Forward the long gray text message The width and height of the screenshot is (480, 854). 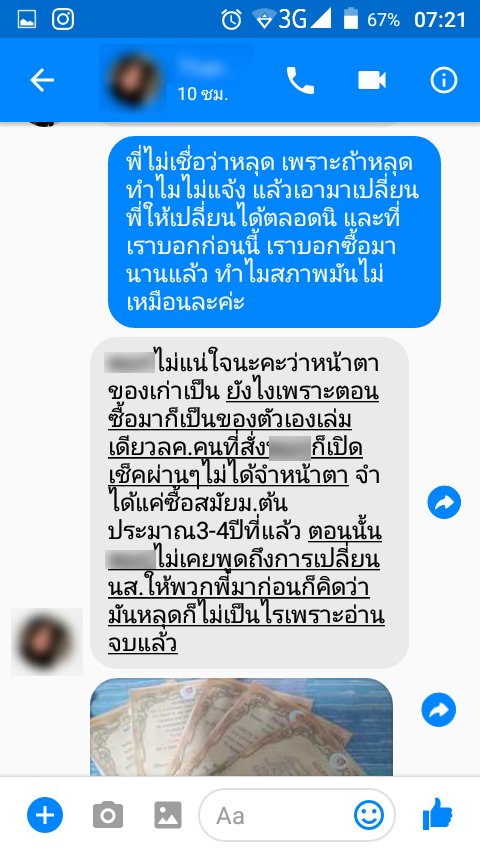444,502
